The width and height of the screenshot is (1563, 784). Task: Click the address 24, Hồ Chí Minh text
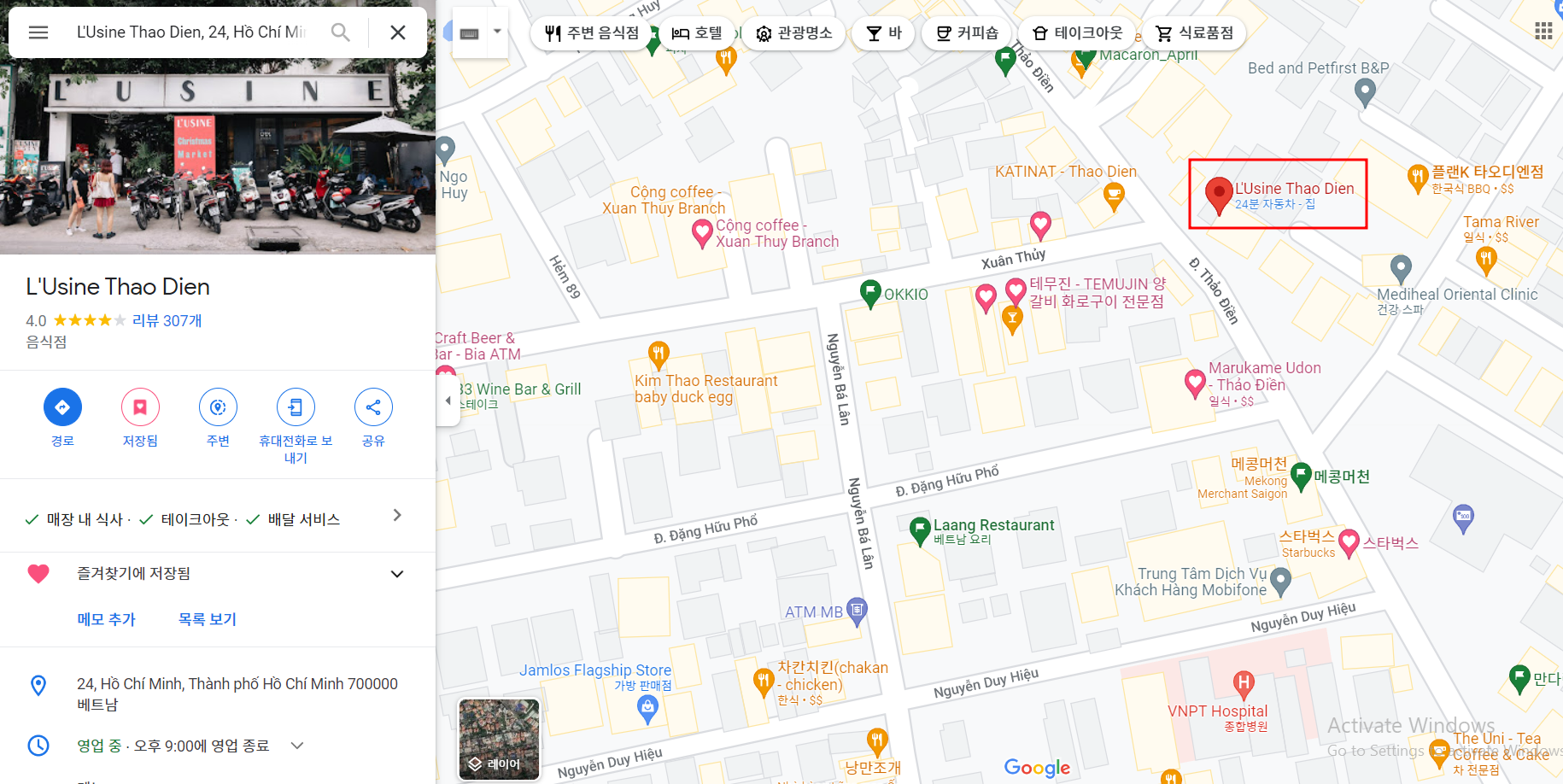tap(237, 693)
